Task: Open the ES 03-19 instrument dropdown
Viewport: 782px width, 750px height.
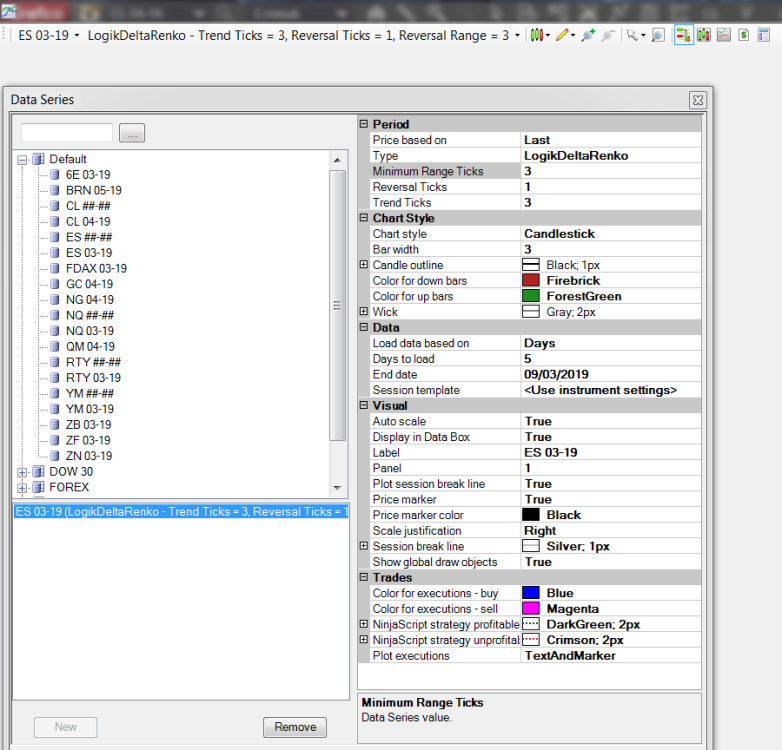Action: click(49, 35)
